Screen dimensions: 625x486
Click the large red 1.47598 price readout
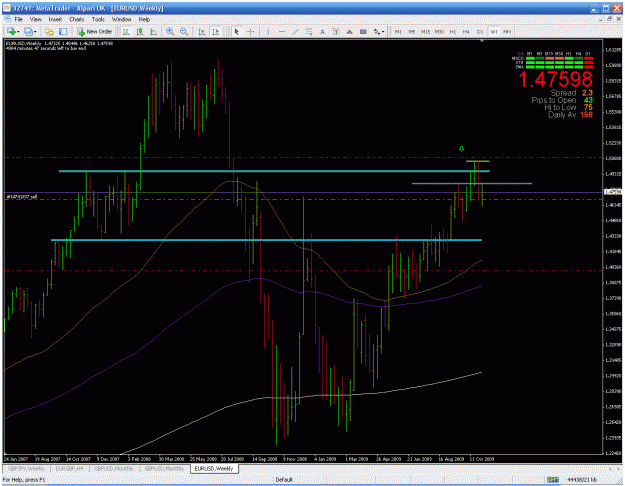[x=555, y=79]
